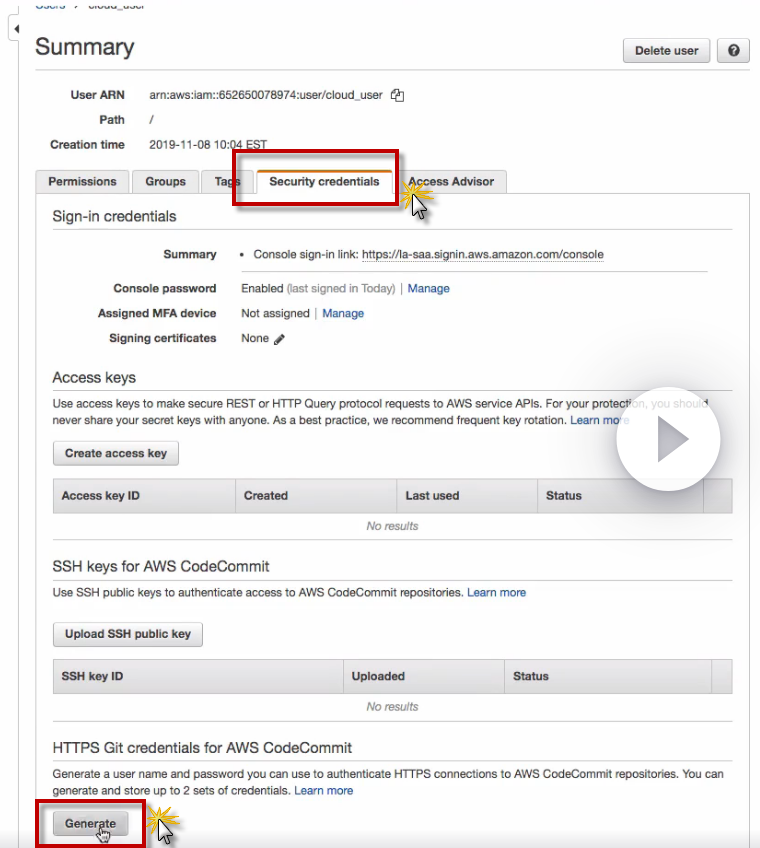Copy the User ARN to clipboard

397,95
